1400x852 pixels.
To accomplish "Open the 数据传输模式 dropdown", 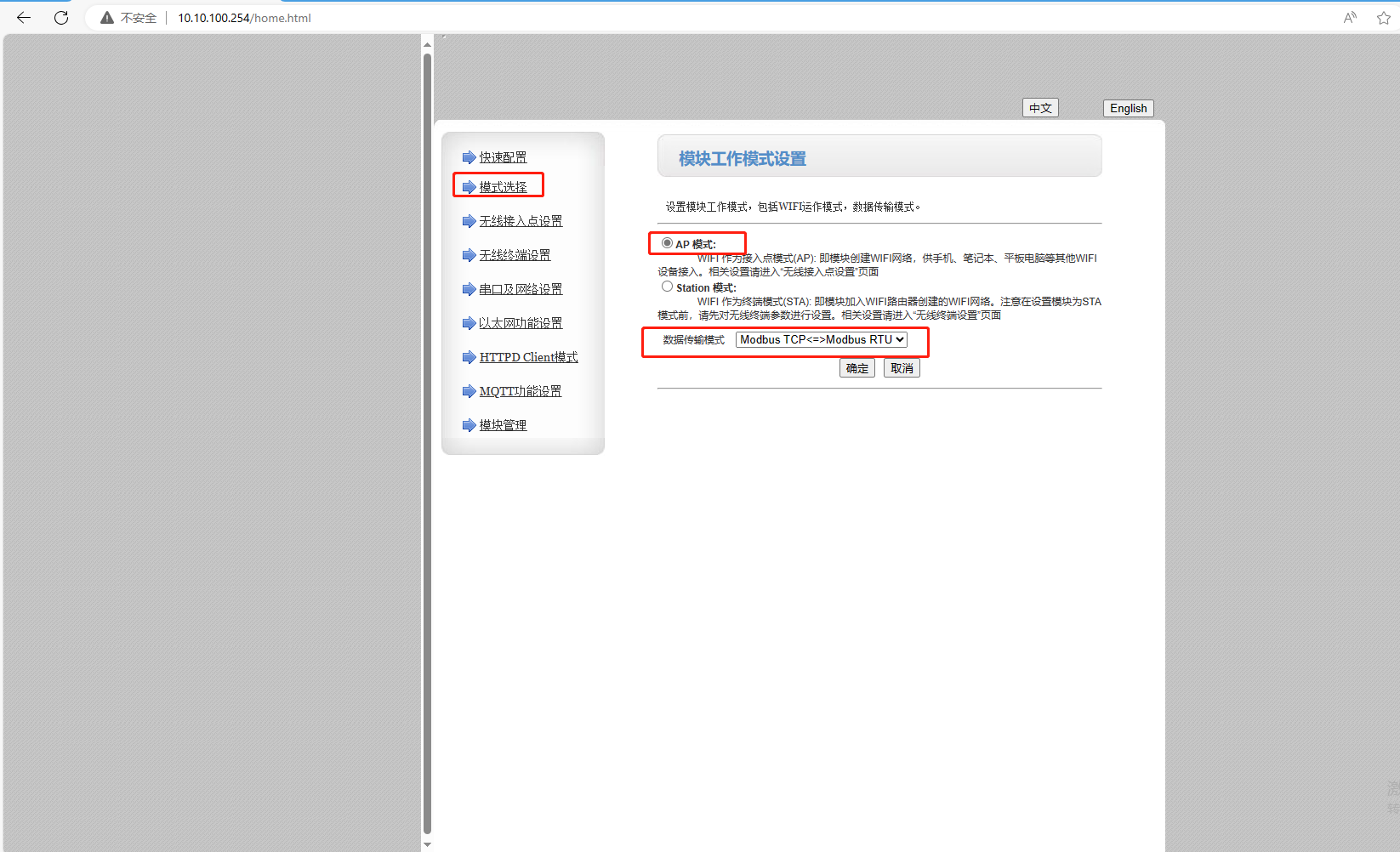I will tap(822, 339).
